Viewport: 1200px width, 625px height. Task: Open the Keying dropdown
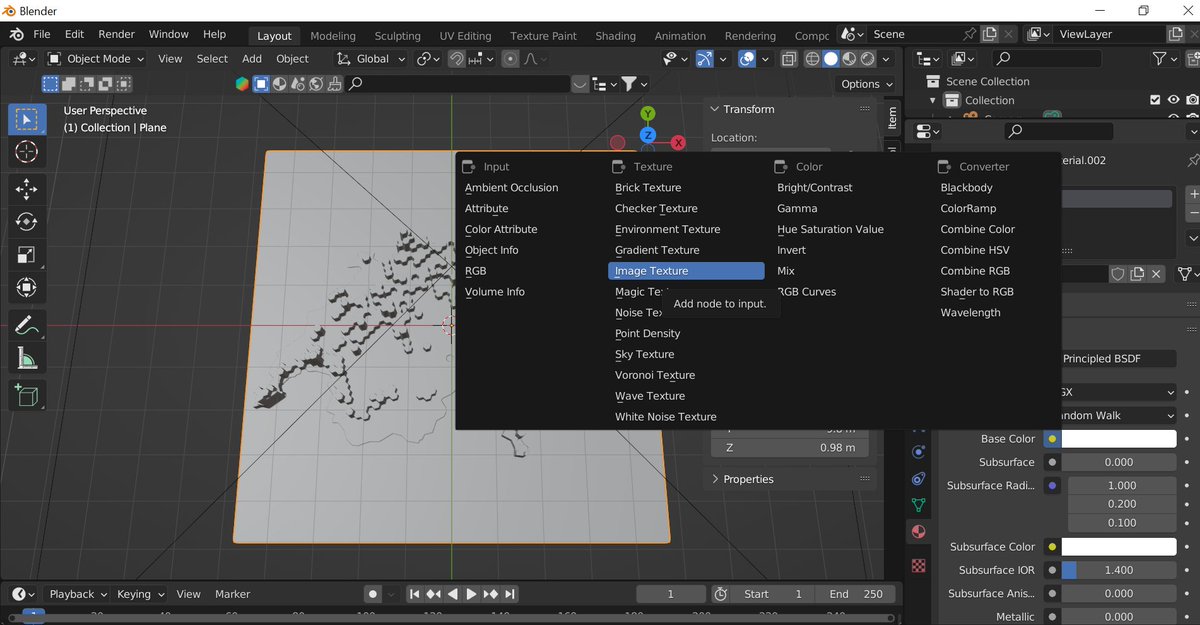pos(141,594)
